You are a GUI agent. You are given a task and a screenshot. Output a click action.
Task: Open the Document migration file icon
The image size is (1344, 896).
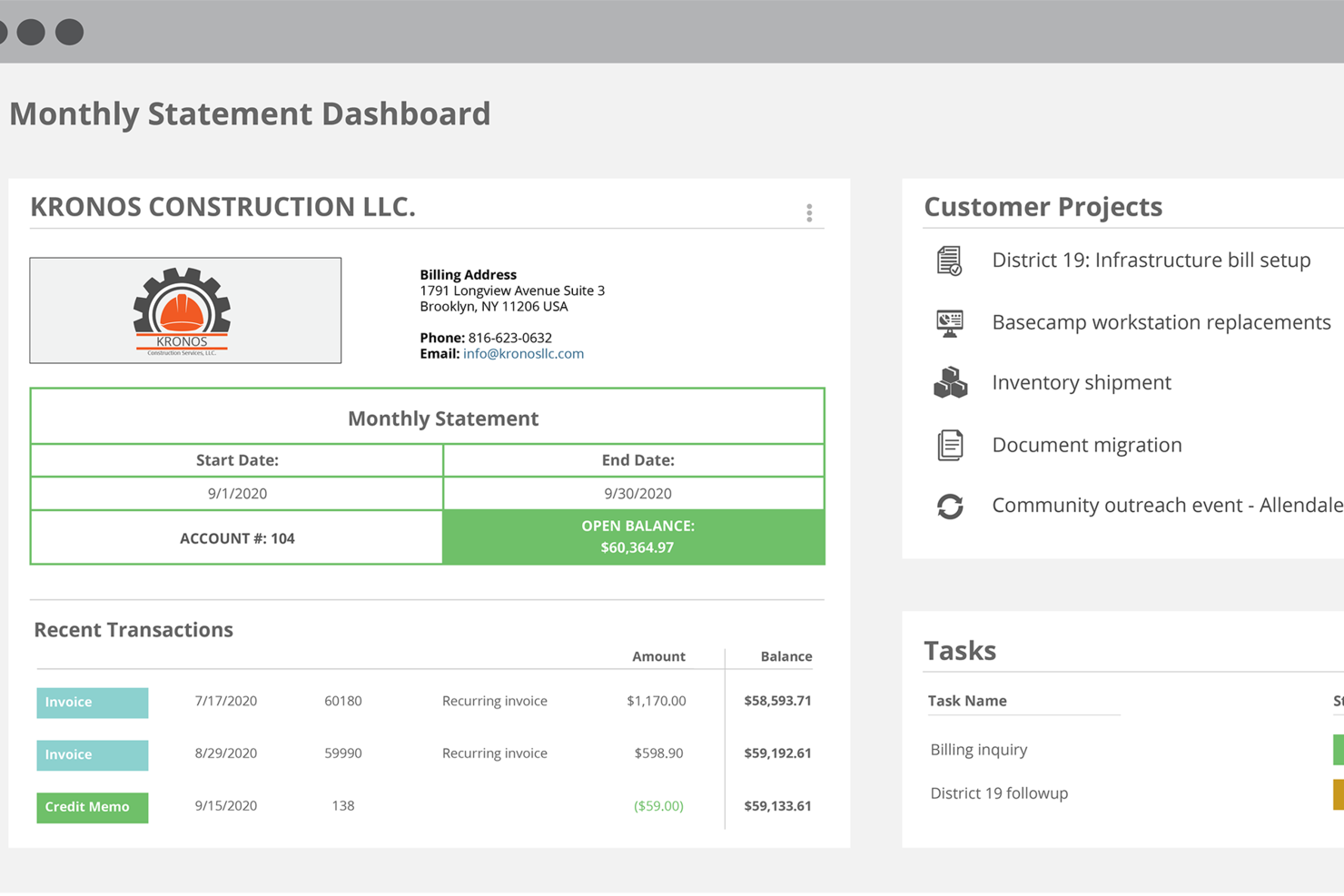point(949,444)
